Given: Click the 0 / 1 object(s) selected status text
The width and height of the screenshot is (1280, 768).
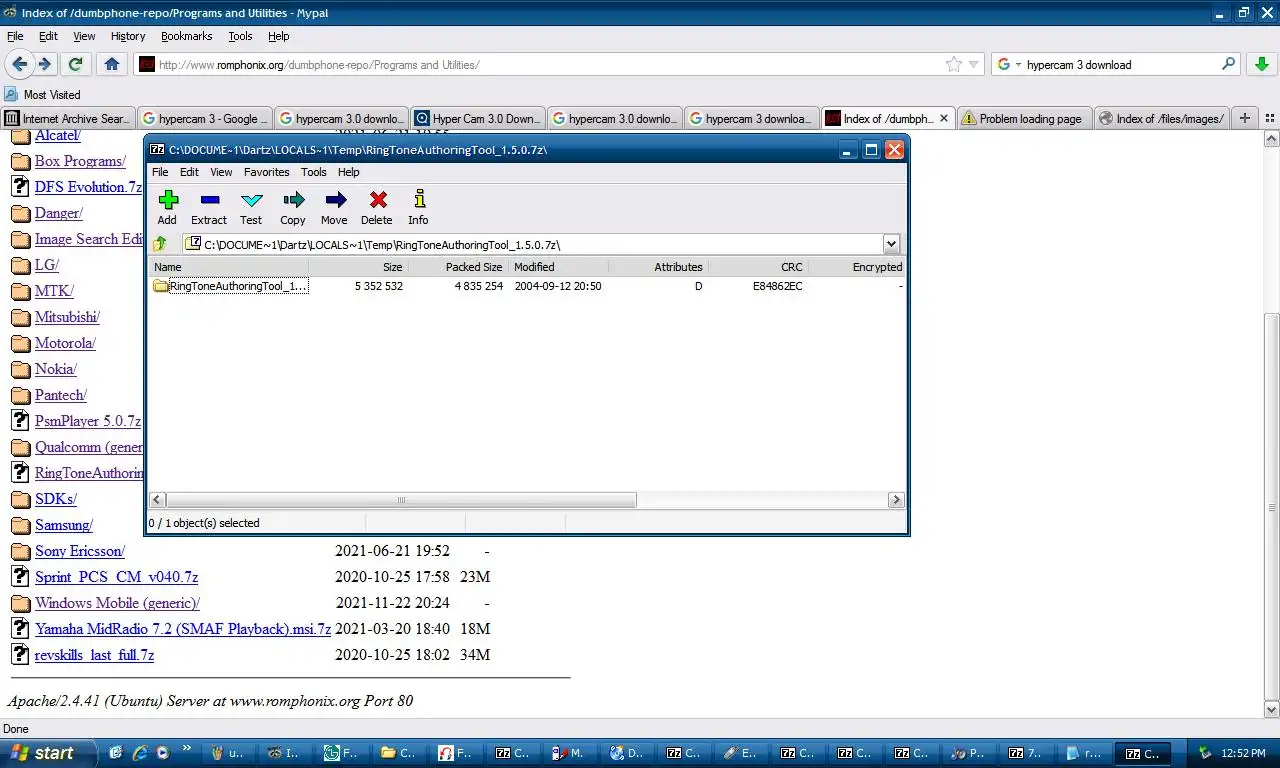Looking at the screenshot, I should [204, 523].
